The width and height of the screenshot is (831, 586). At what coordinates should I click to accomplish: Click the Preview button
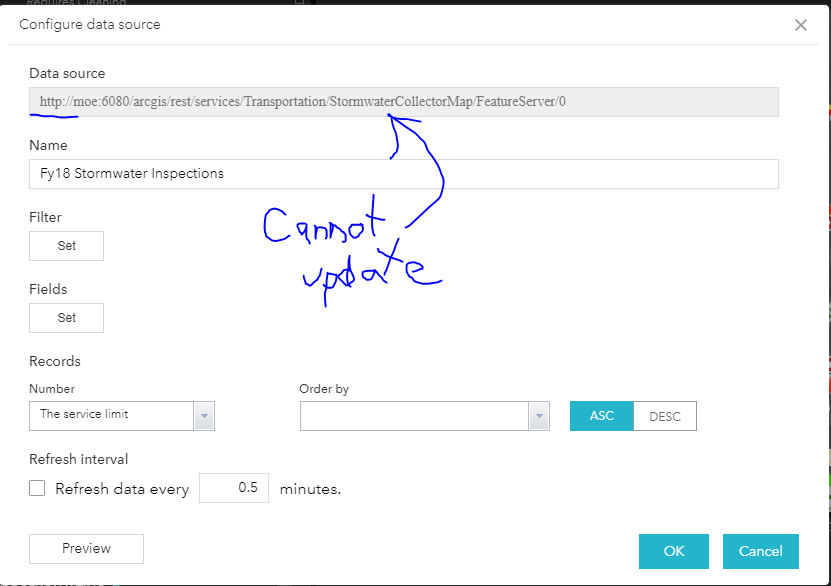[86, 549]
